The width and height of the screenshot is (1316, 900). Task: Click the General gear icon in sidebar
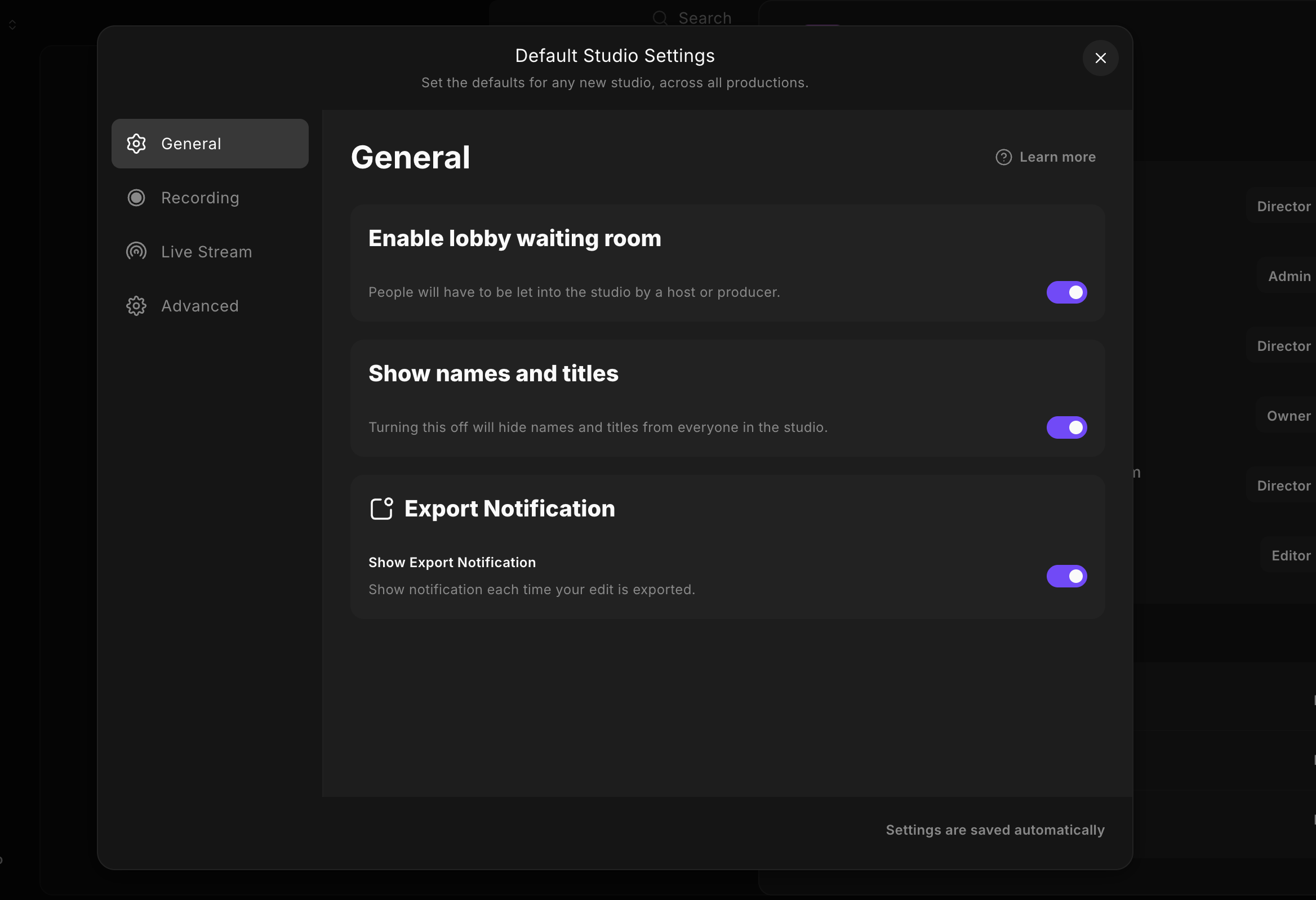click(136, 144)
